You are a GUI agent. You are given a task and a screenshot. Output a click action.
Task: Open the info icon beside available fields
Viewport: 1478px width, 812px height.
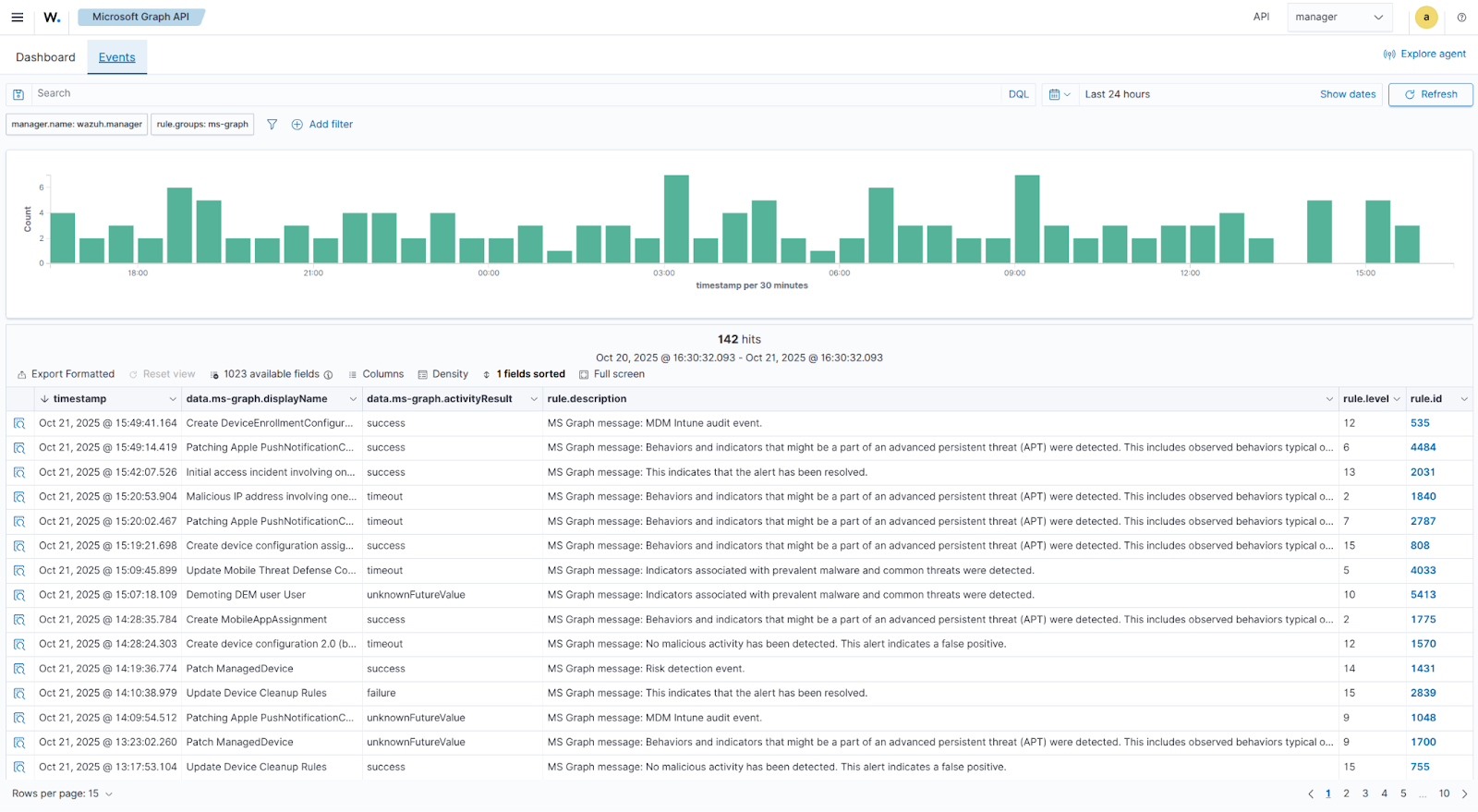(x=328, y=375)
